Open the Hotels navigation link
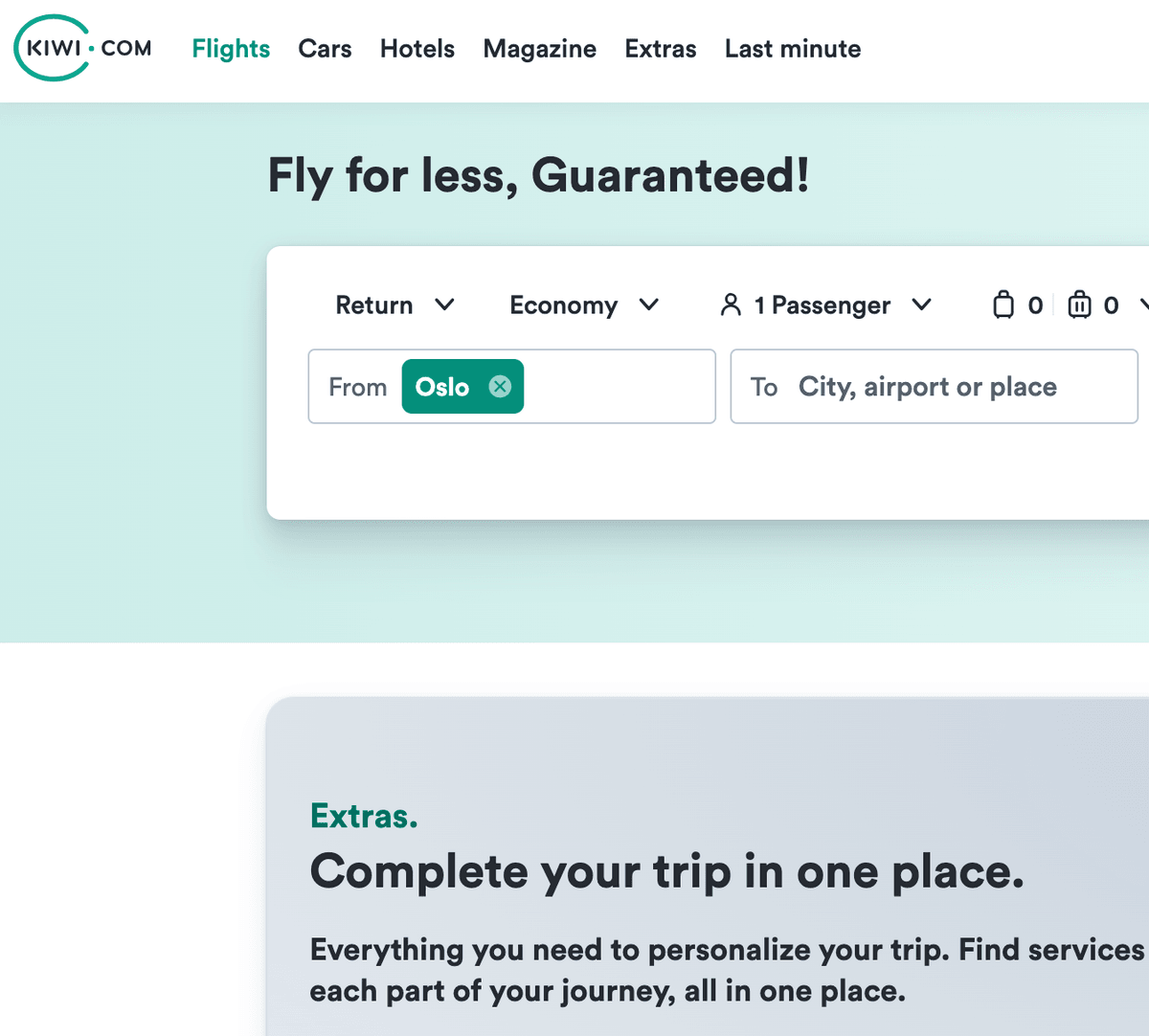Image resolution: width=1149 pixels, height=1036 pixels. (417, 49)
